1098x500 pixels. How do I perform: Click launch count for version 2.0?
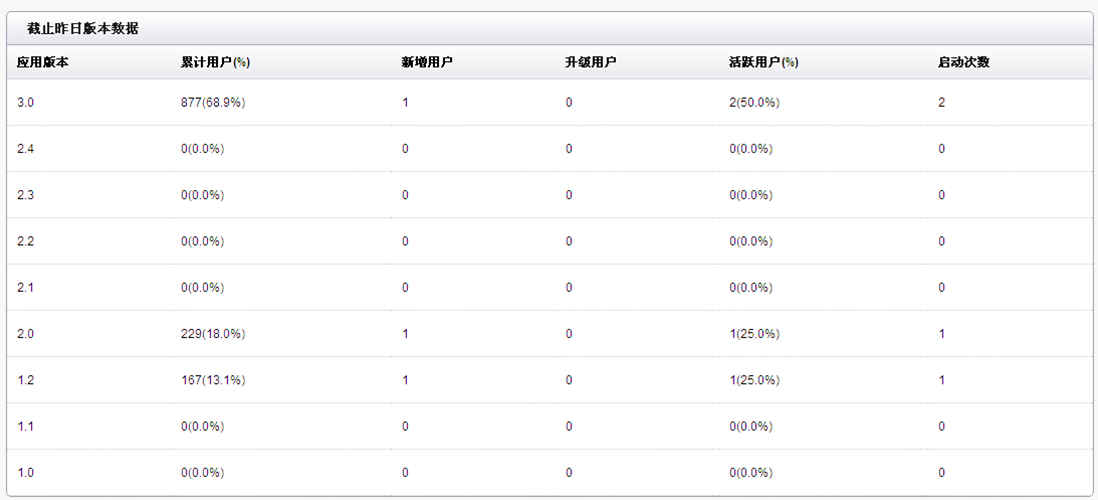click(x=941, y=334)
